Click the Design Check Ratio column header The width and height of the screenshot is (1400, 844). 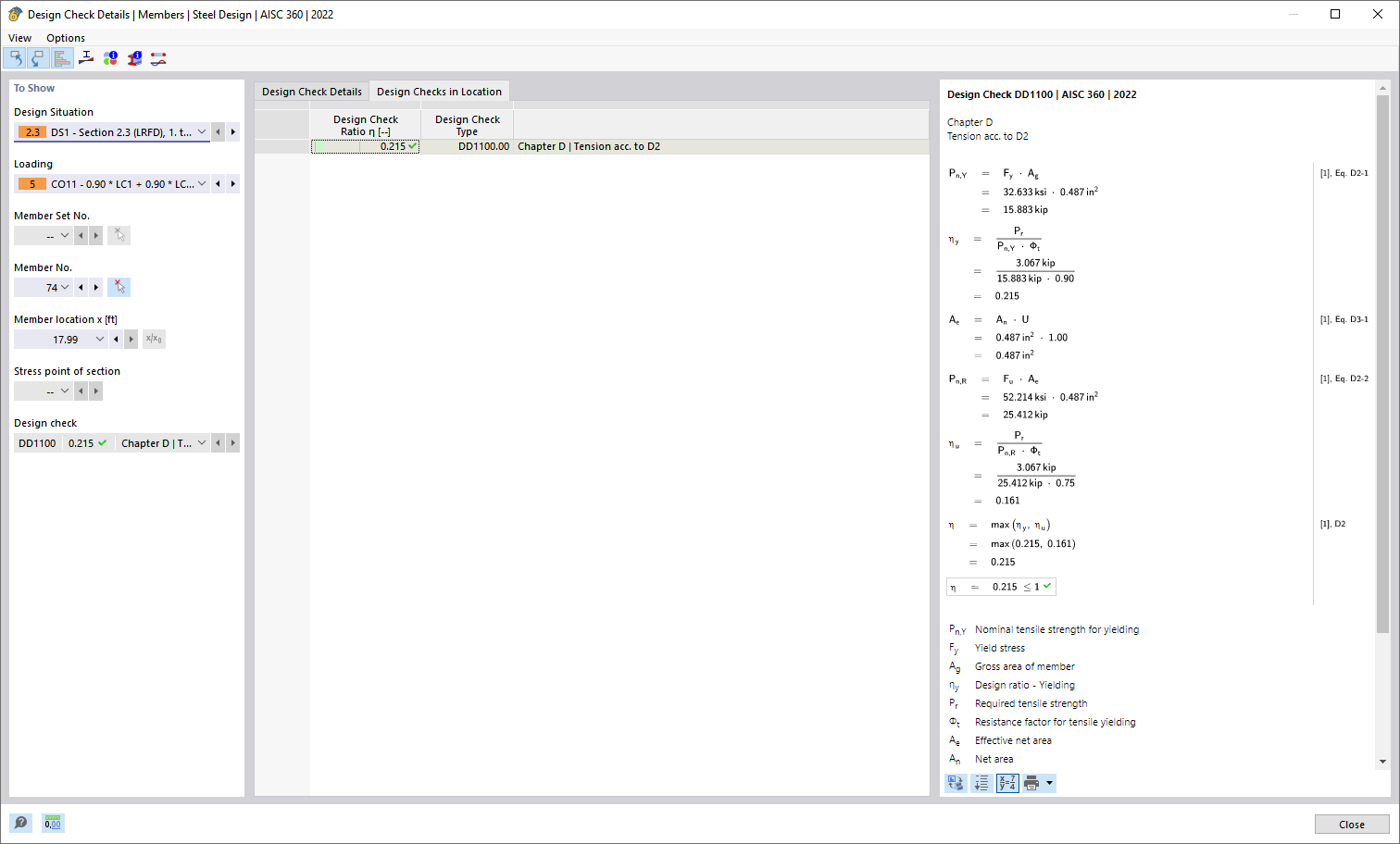coord(366,125)
